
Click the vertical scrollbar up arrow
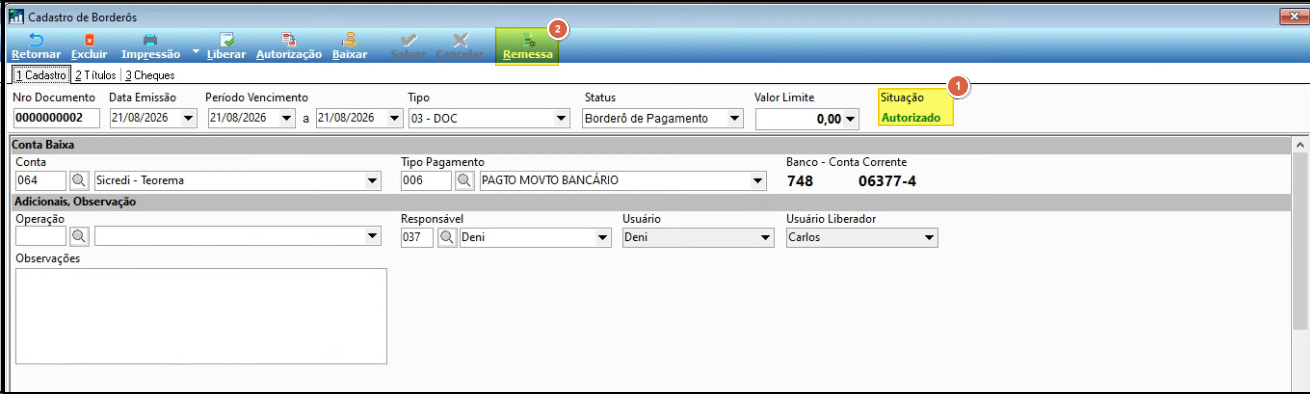[x=1301, y=145]
